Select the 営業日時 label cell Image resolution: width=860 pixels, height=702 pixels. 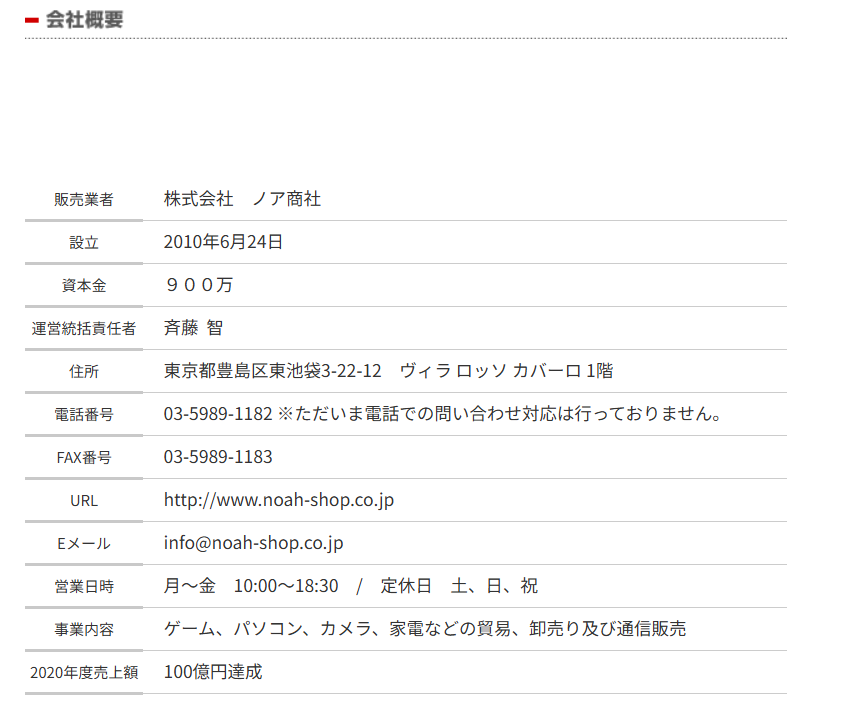pos(84,586)
